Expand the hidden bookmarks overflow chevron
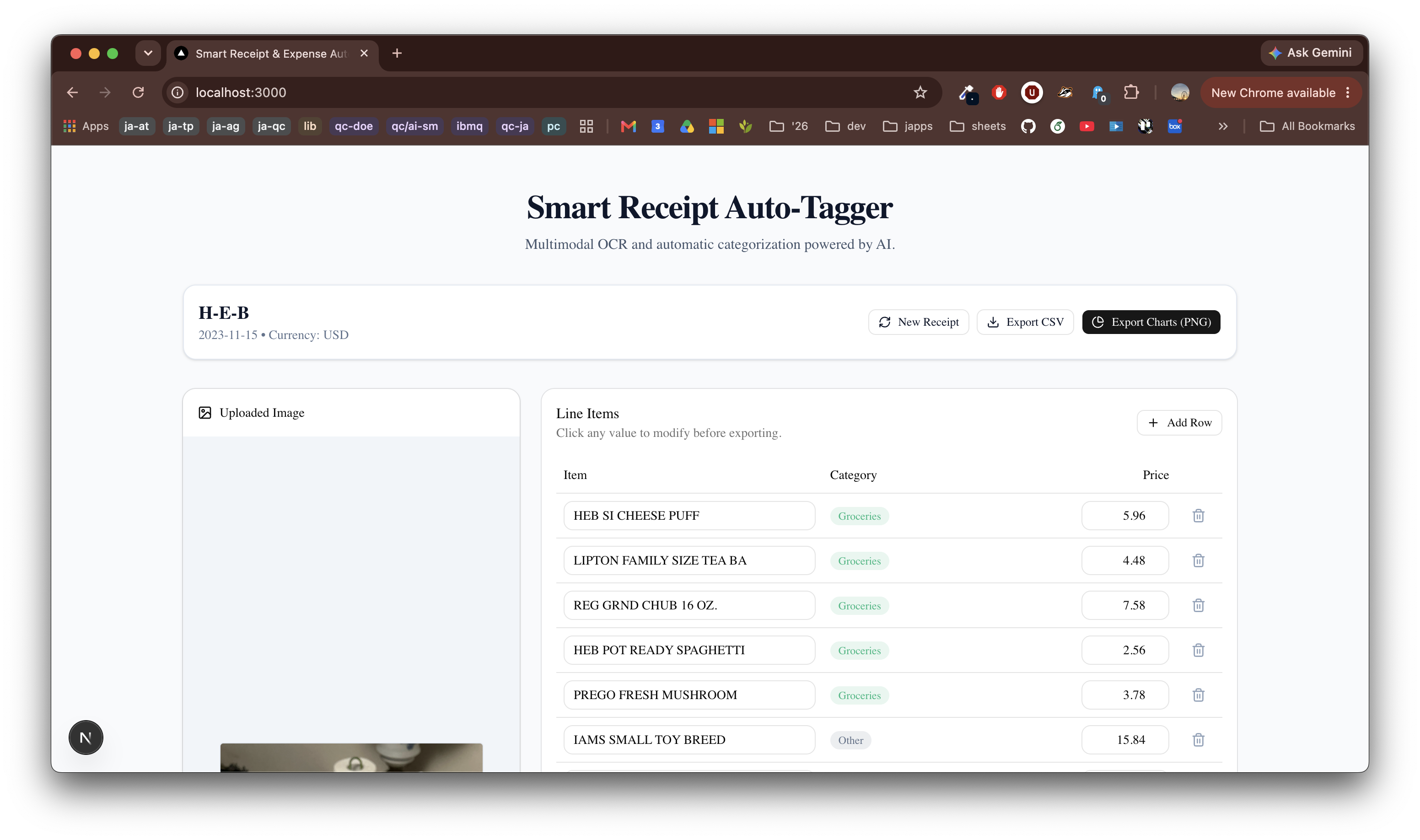Viewport: 1420px width, 840px height. point(1223,126)
